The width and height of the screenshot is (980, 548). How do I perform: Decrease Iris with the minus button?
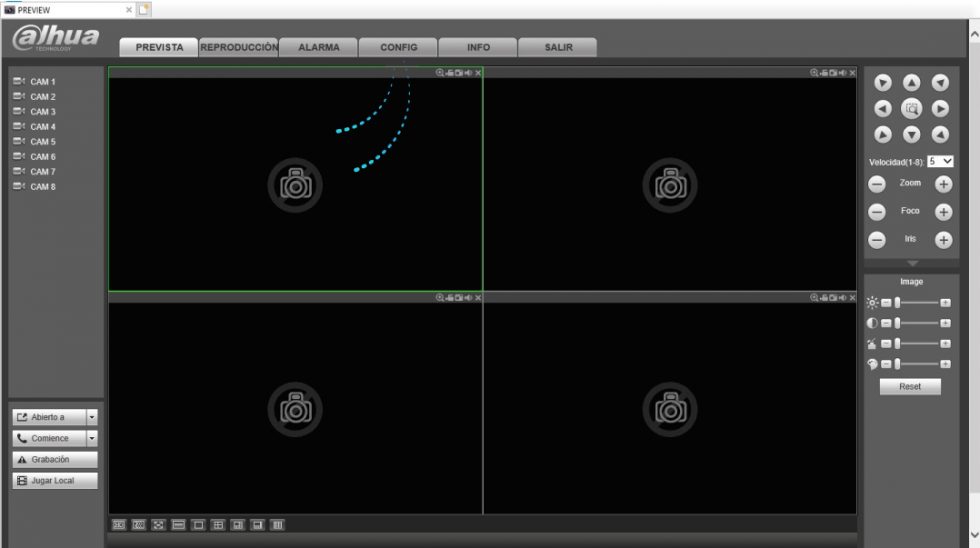click(x=877, y=240)
